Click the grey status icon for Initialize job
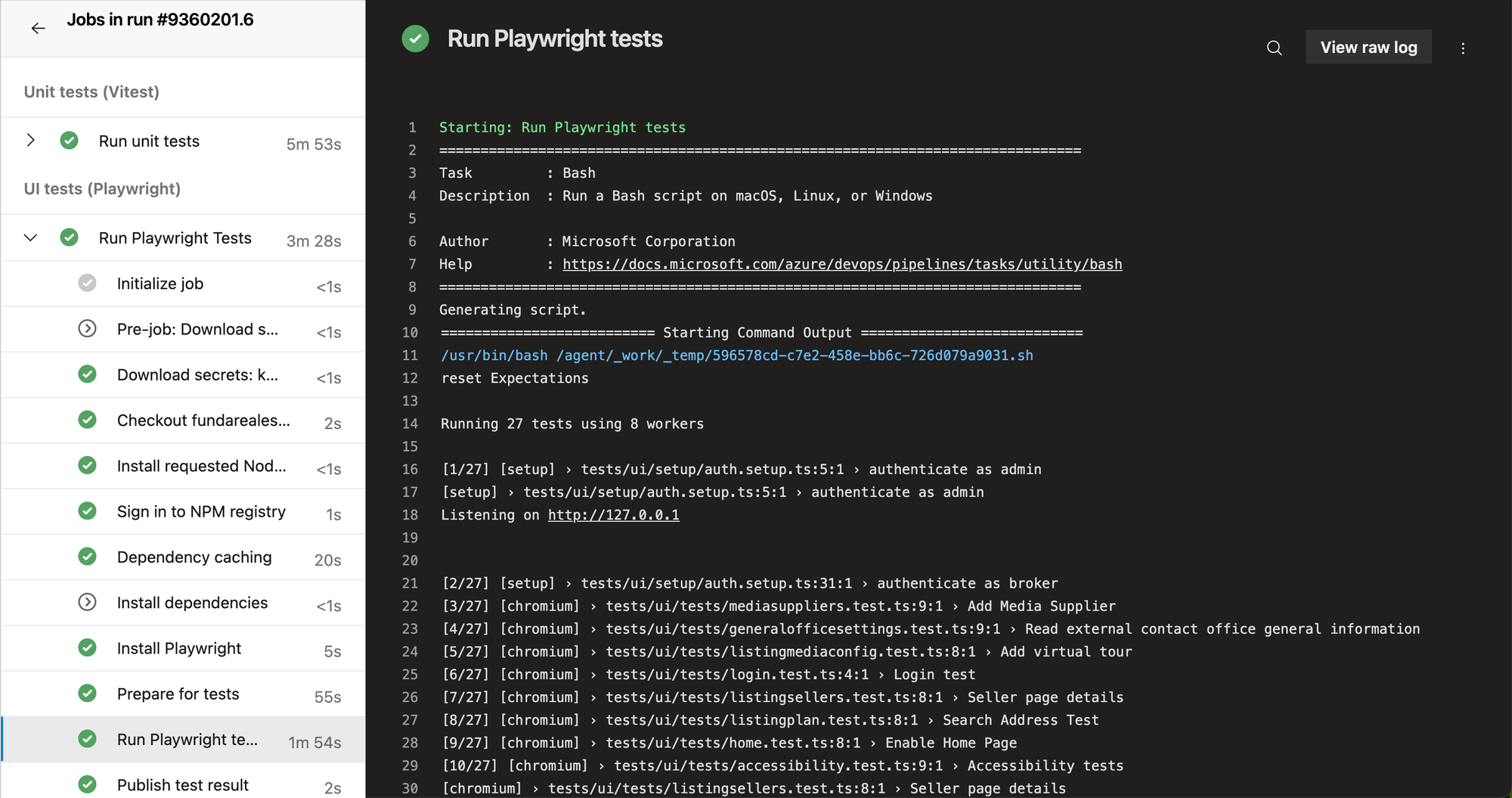 coord(88,284)
